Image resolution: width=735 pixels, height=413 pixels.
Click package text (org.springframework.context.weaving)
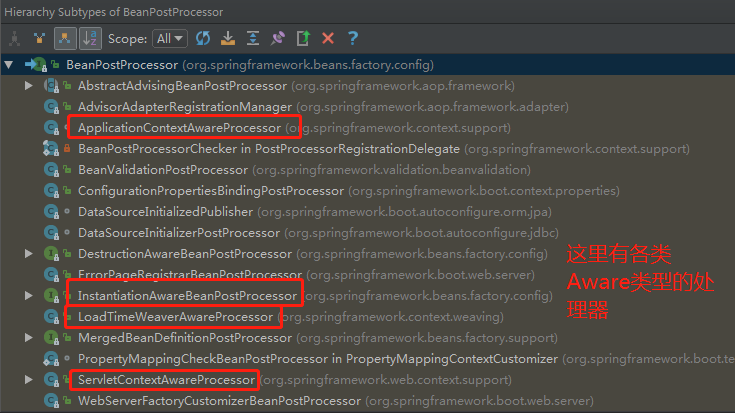pyautogui.click(x=390, y=317)
